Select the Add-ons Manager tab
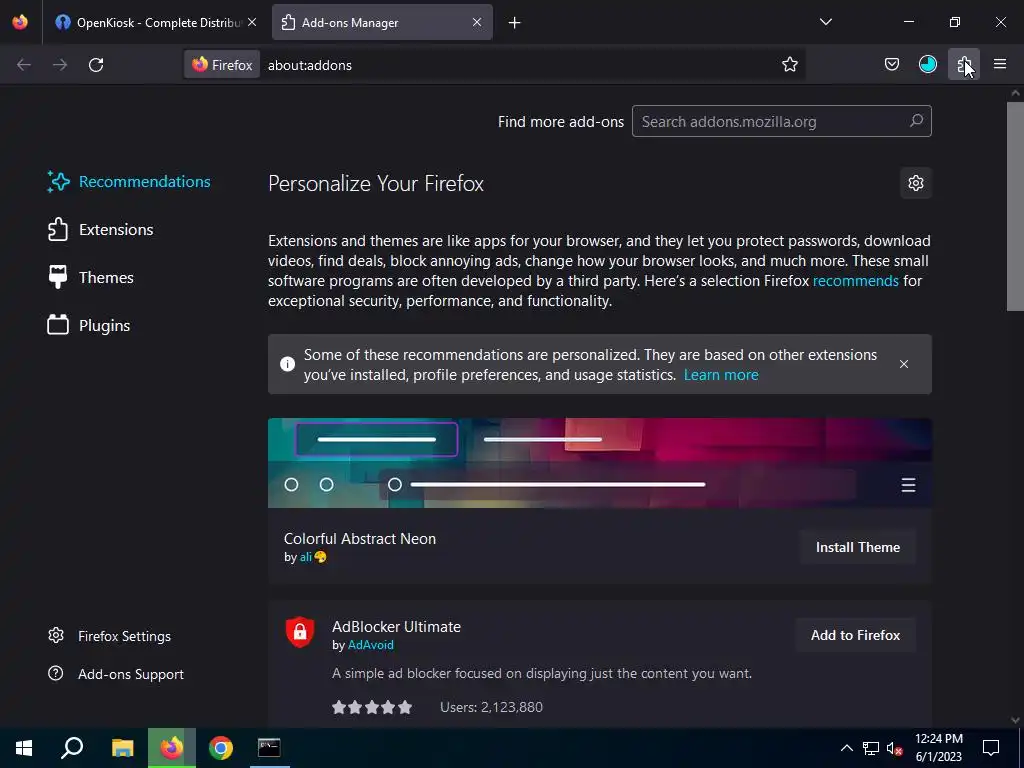 (382, 22)
